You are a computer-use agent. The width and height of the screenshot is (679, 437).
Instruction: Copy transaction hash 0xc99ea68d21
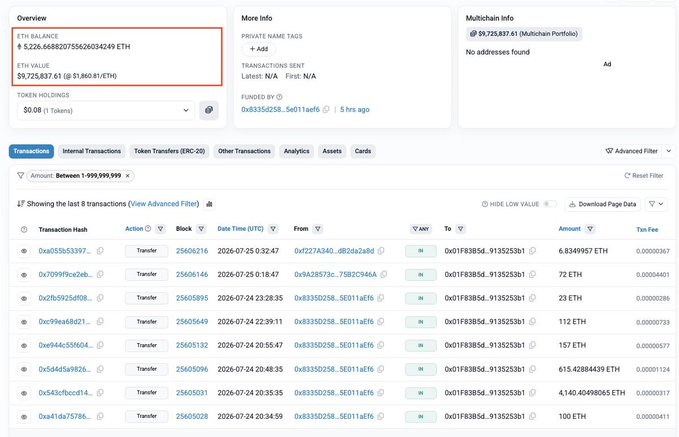click(100, 321)
